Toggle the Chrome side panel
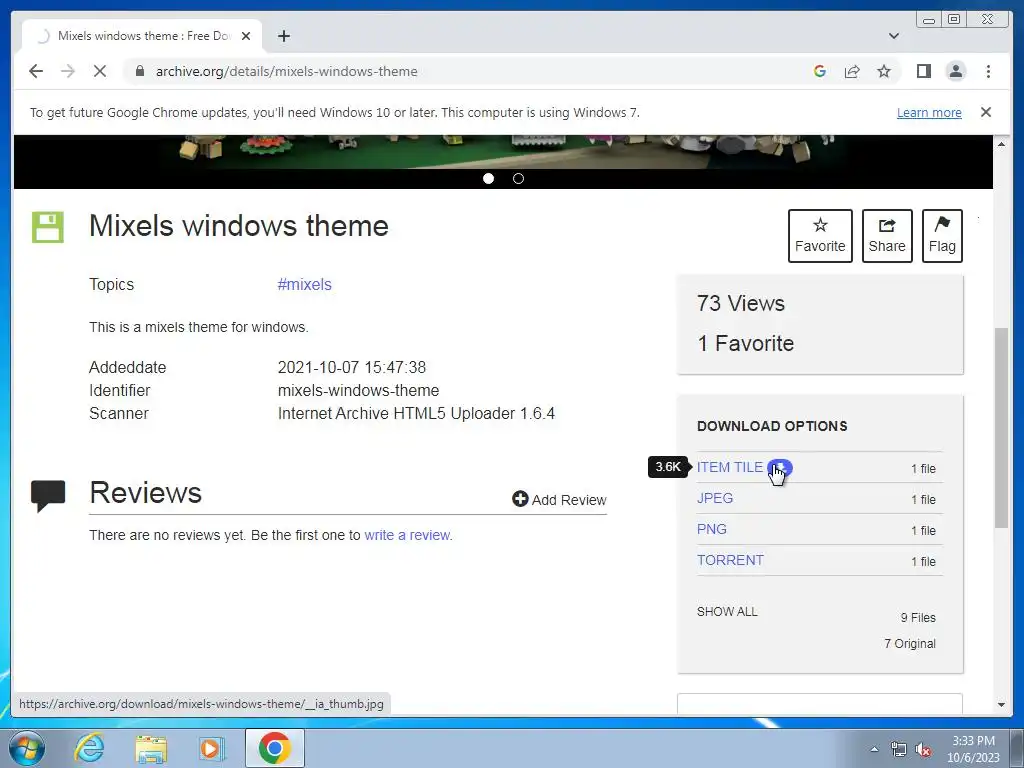The width and height of the screenshot is (1024, 768). click(x=923, y=71)
